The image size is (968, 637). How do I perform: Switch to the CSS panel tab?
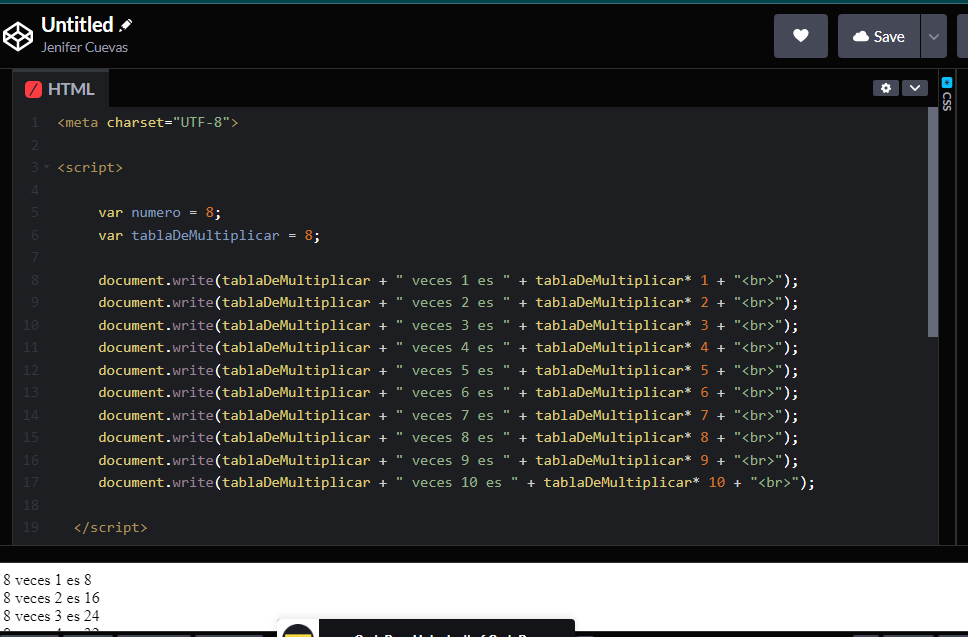pos(947,94)
